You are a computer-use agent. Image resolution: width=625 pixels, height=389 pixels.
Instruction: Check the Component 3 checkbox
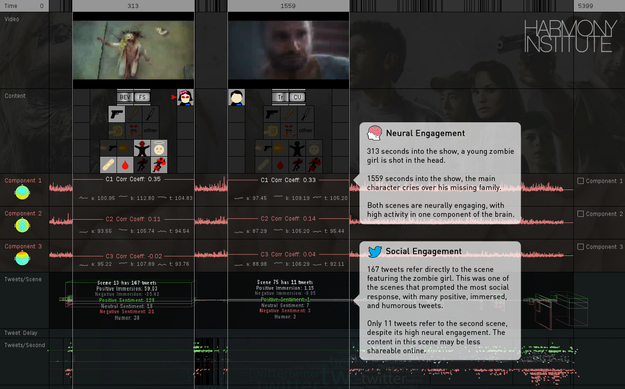point(581,247)
